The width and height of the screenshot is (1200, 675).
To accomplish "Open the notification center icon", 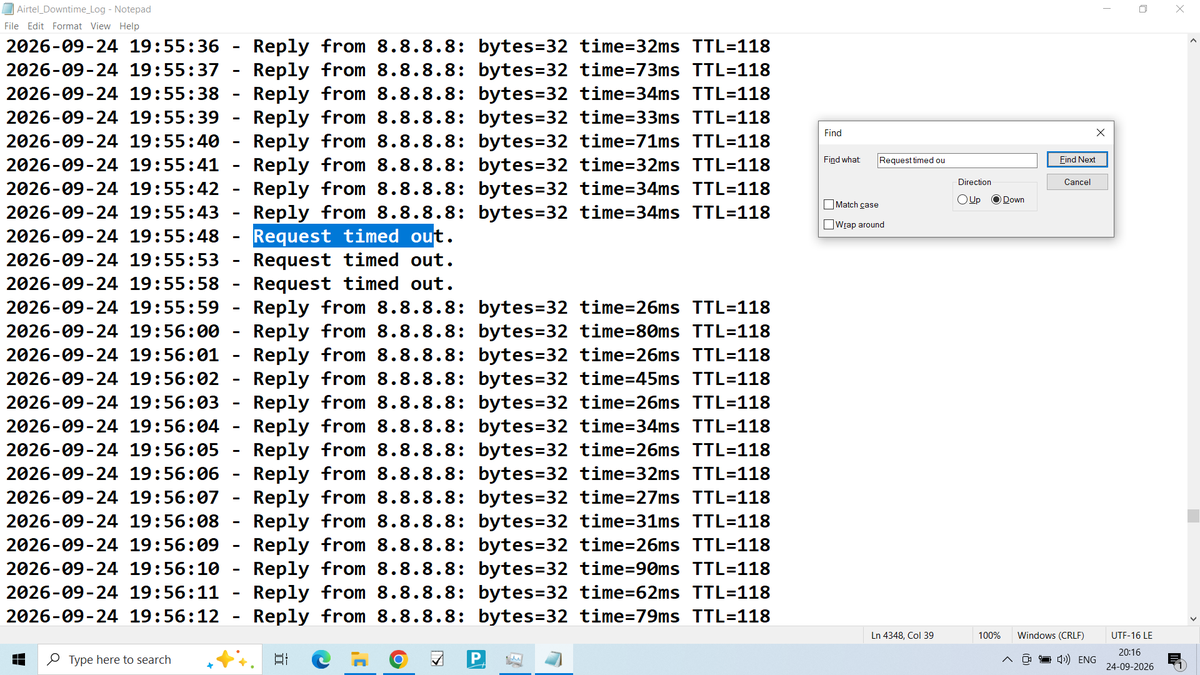I will (1175, 660).
